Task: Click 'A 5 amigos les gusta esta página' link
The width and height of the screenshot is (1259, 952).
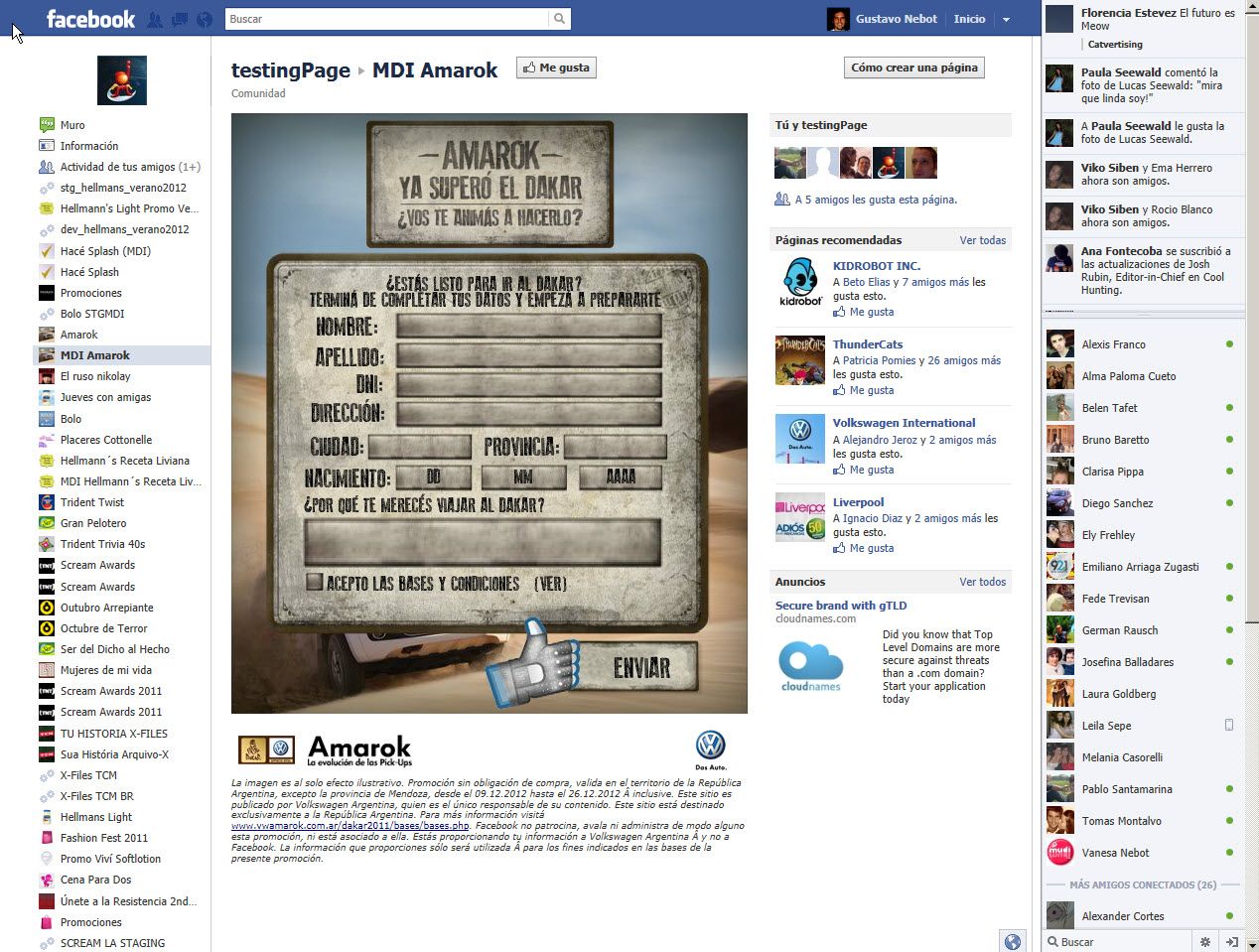Action: [x=876, y=200]
